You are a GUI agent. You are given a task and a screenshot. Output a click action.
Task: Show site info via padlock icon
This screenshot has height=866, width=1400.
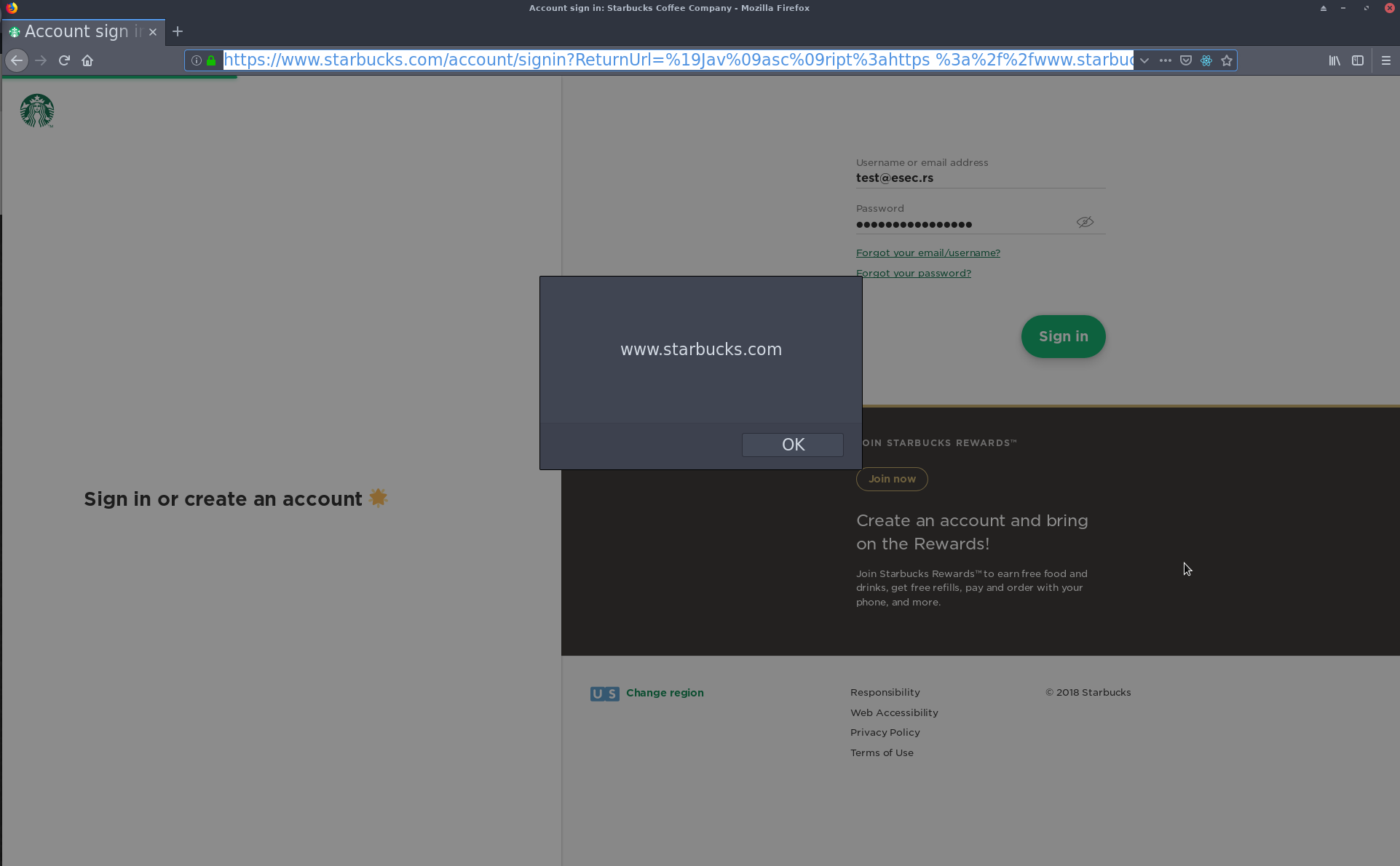coord(211,60)
